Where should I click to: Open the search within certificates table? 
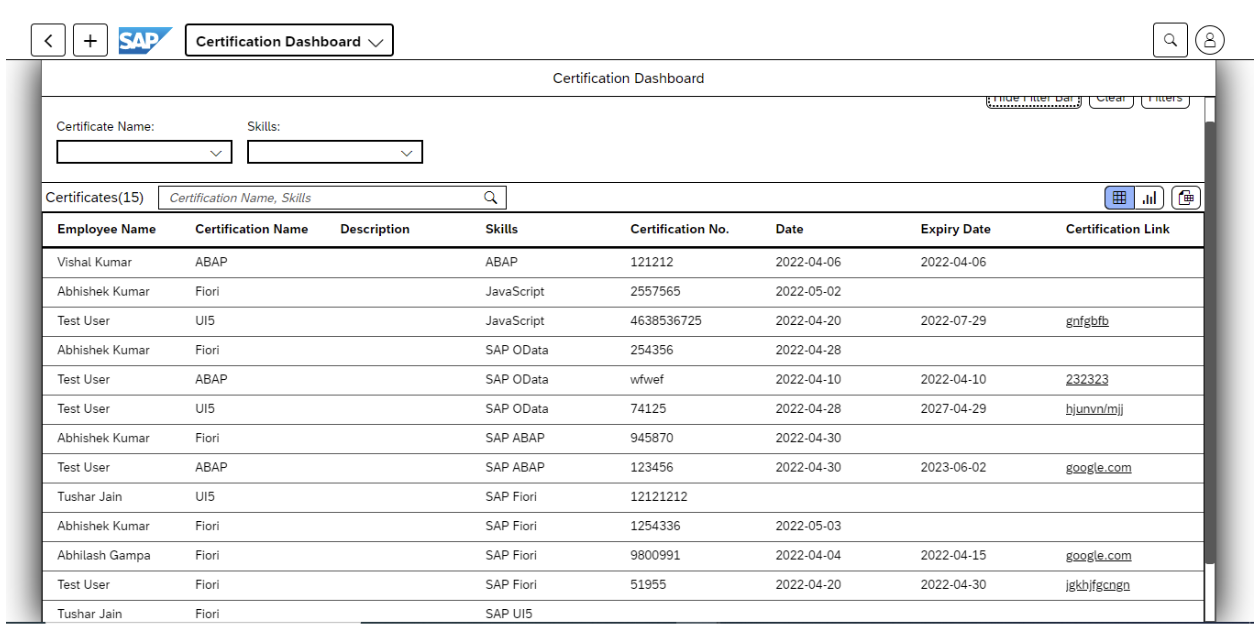tap(489, 197)
